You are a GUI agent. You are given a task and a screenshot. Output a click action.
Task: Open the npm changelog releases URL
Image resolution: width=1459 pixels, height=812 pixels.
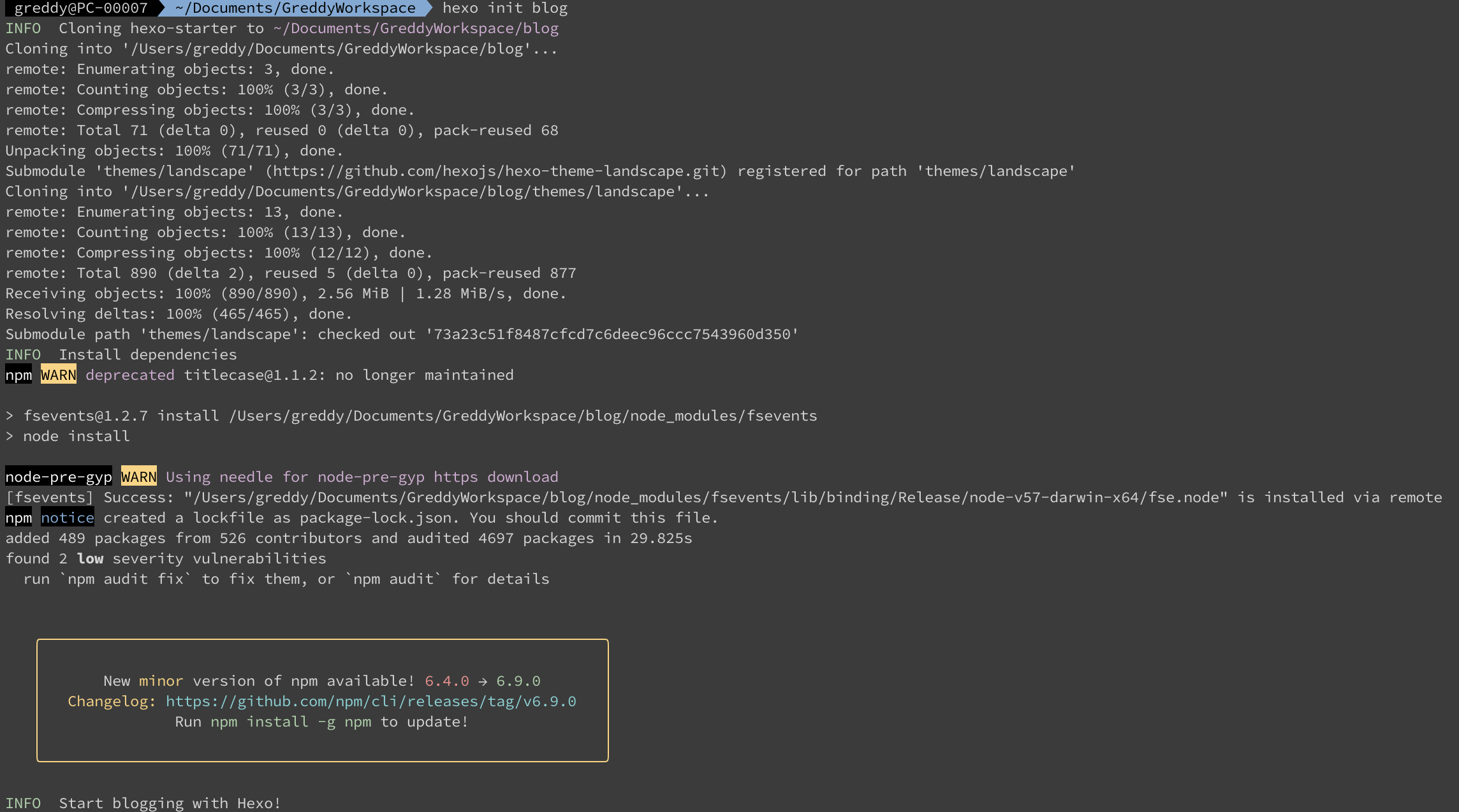370,701
